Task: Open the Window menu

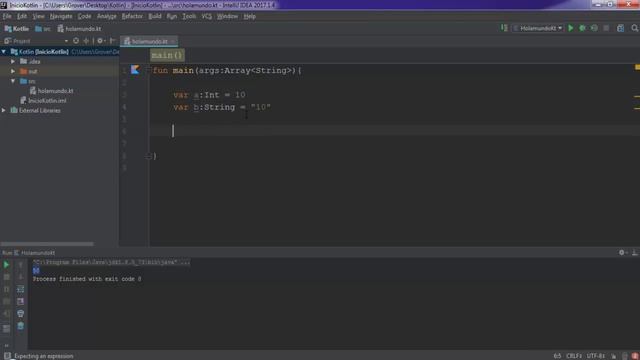Action: point(227,16)
